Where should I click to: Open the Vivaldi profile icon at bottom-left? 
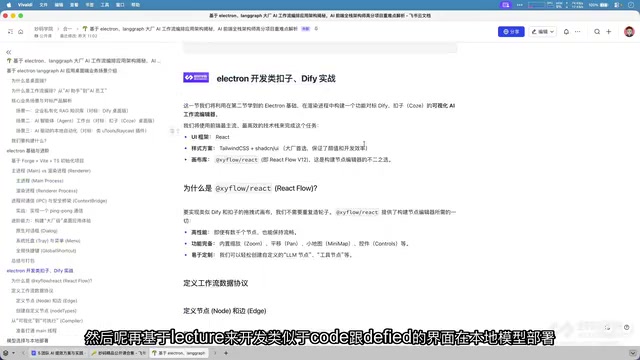6,353
